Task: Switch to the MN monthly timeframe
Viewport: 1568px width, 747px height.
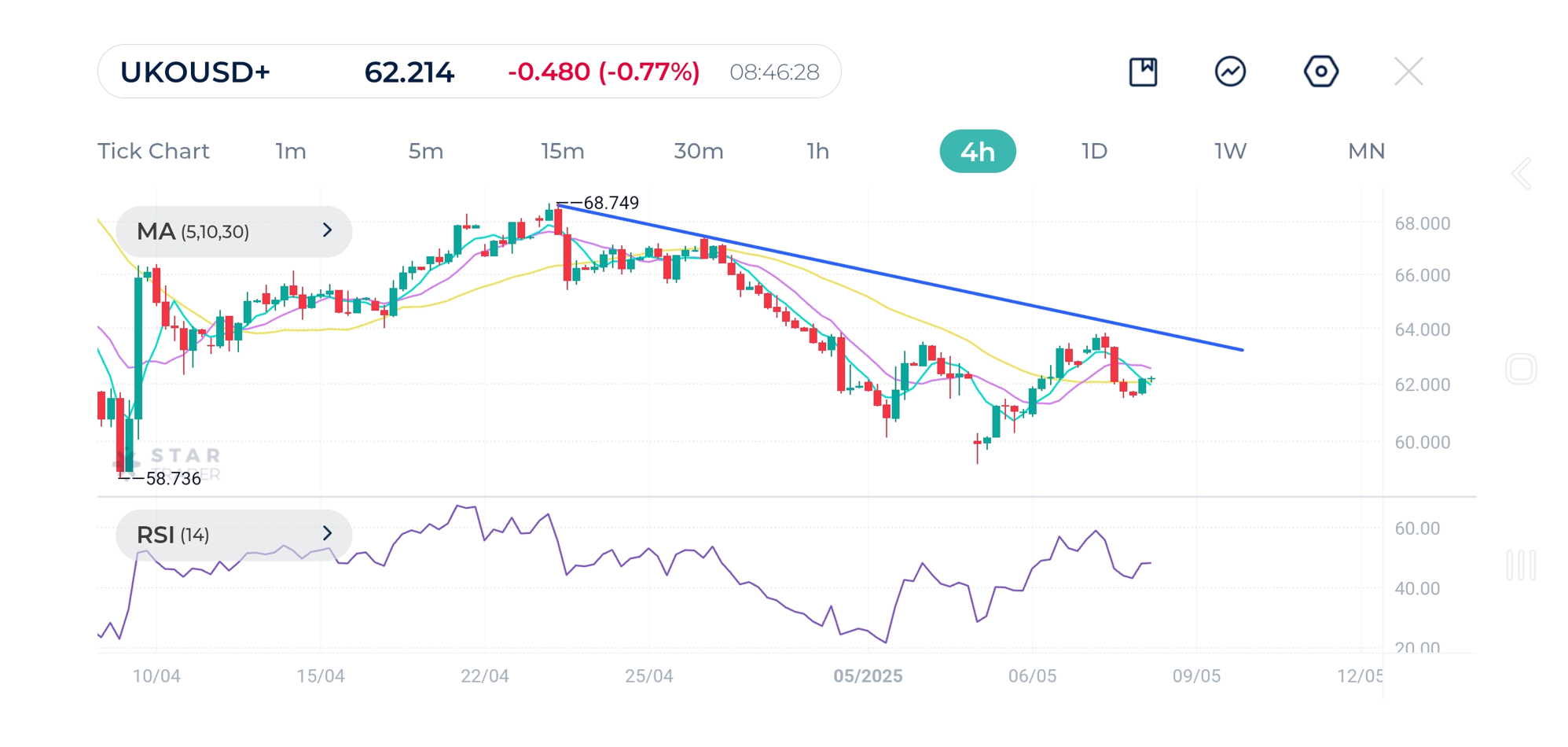Action: click(1366, 151)
